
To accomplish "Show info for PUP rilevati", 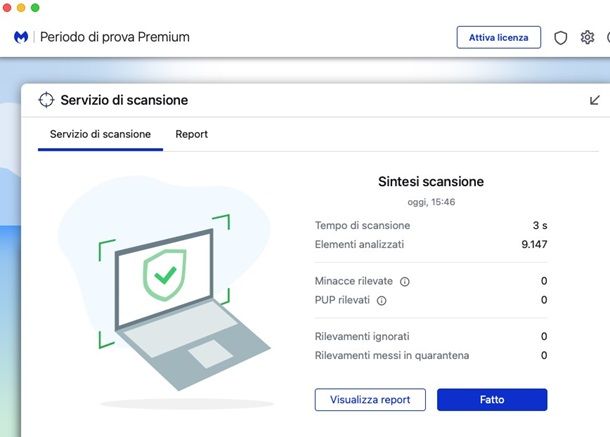I will 382,300.
